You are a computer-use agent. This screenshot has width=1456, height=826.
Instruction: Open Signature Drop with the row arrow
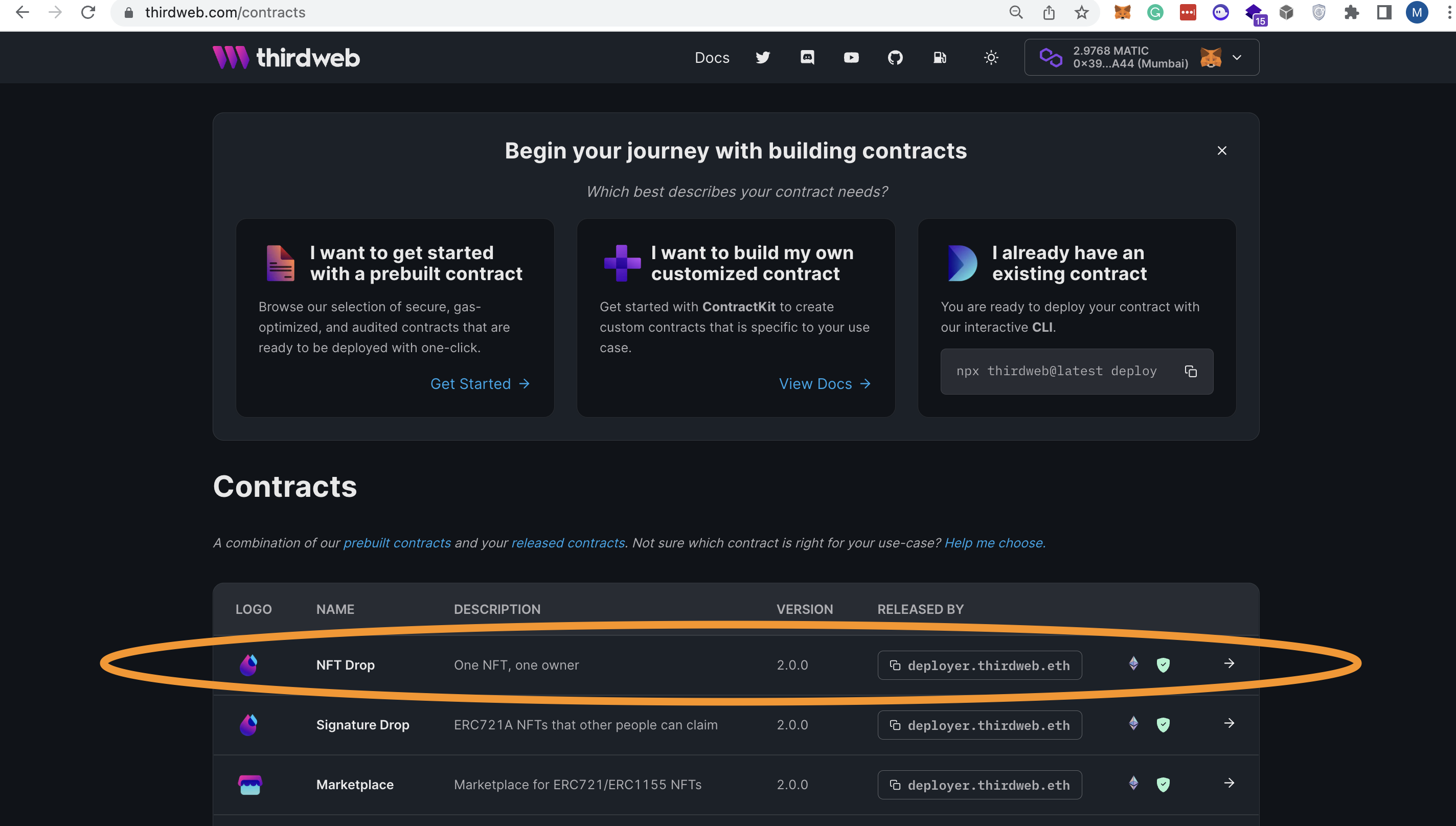click(x=1229, y=723)
